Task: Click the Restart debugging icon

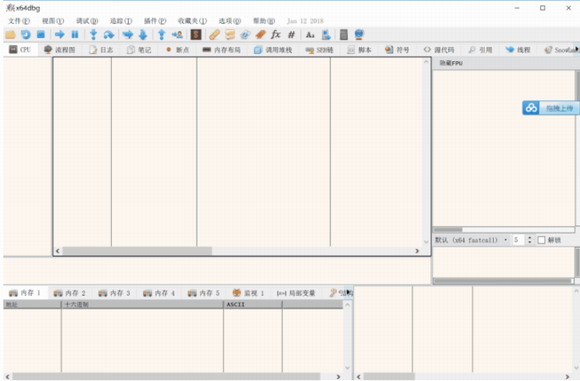Action: coord(26,35)
